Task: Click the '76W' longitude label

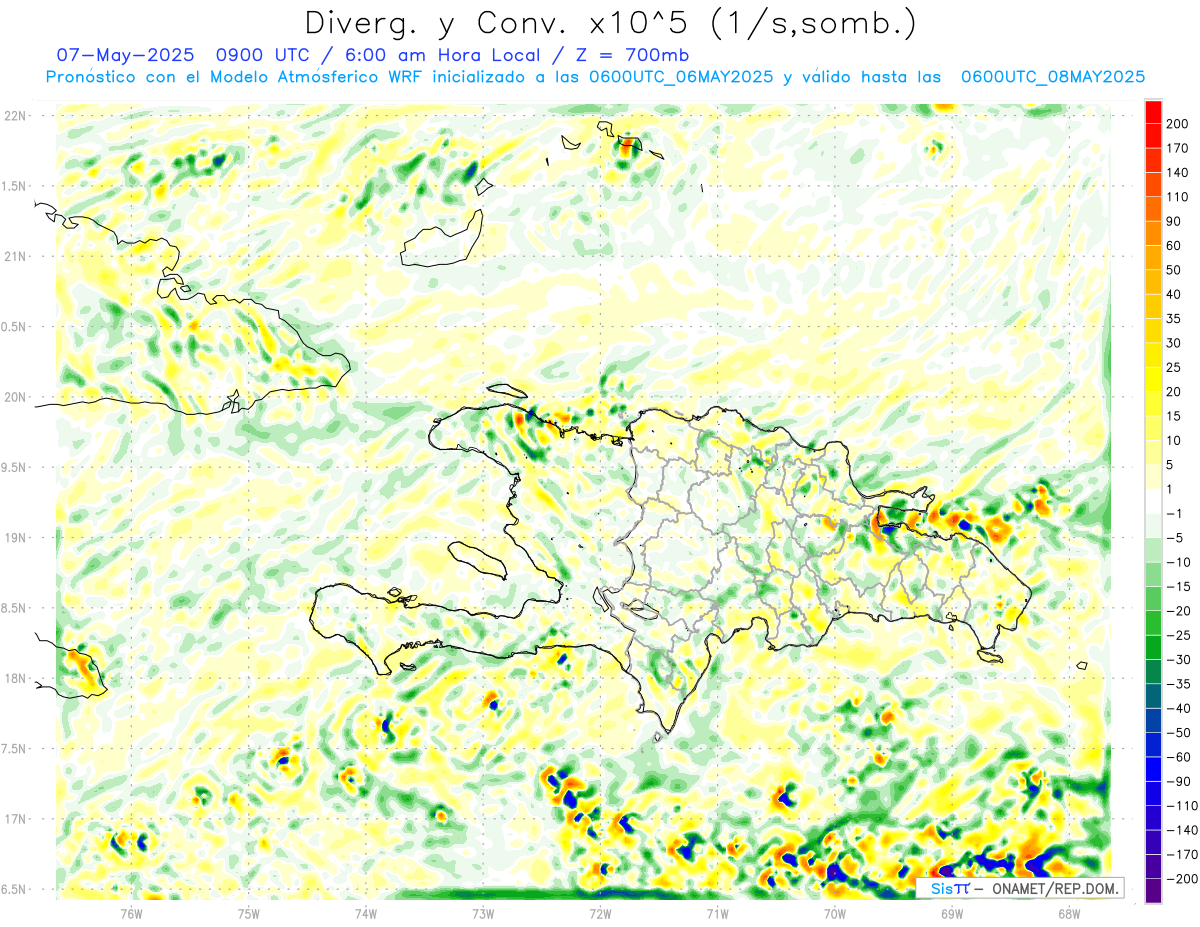Action: click(132, 913)
